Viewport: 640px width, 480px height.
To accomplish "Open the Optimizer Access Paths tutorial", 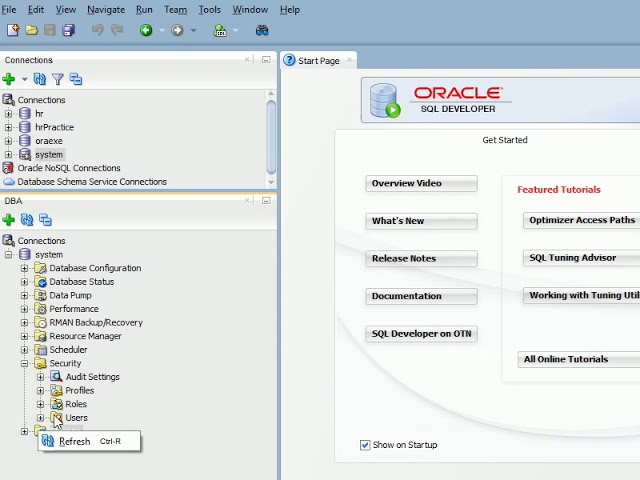I will pyautogui.click(x=581, y=220).
